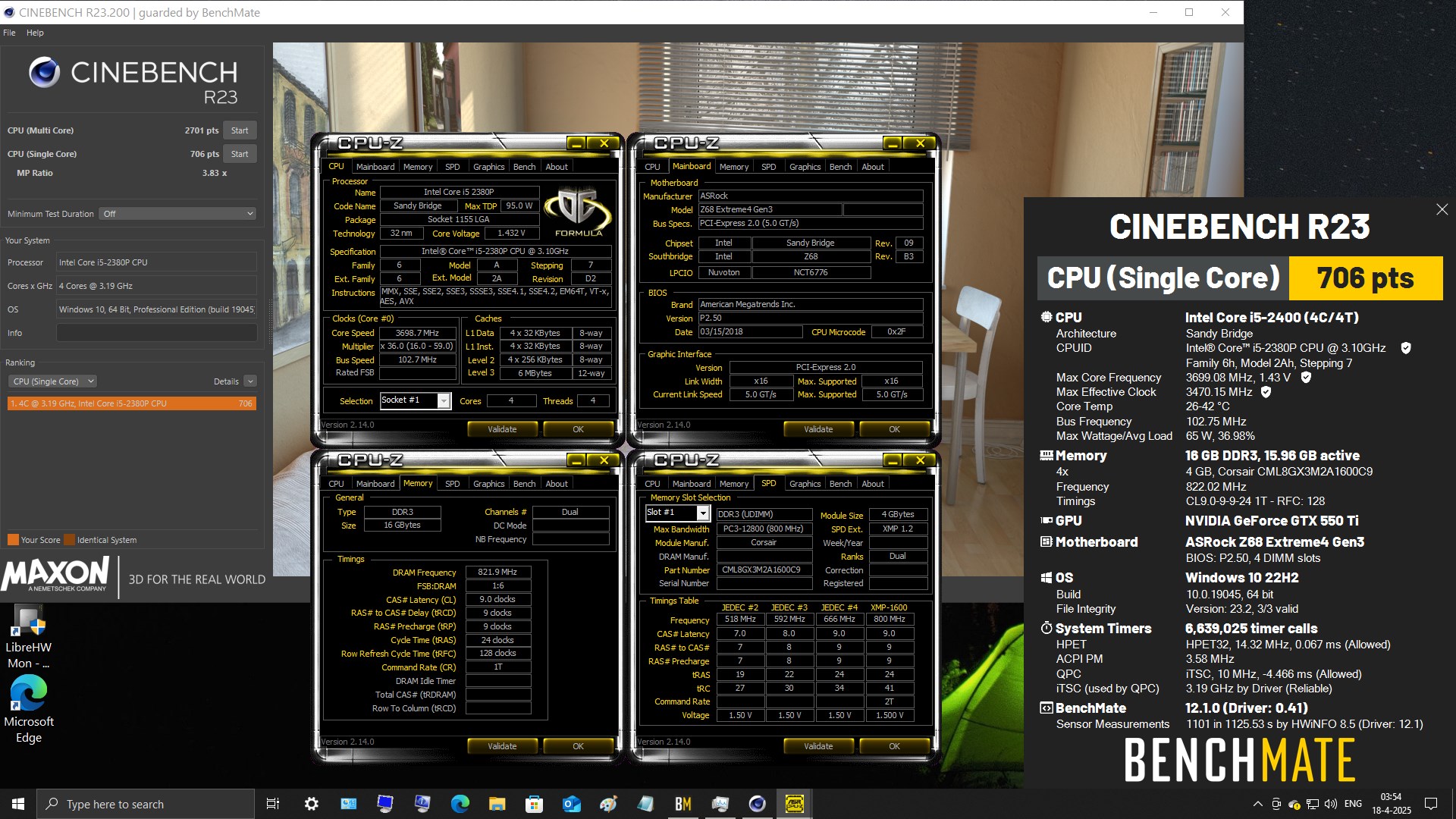
Task: Open the About tab in bottom-right CPU-Z window
Action: (x=873, y=484)
